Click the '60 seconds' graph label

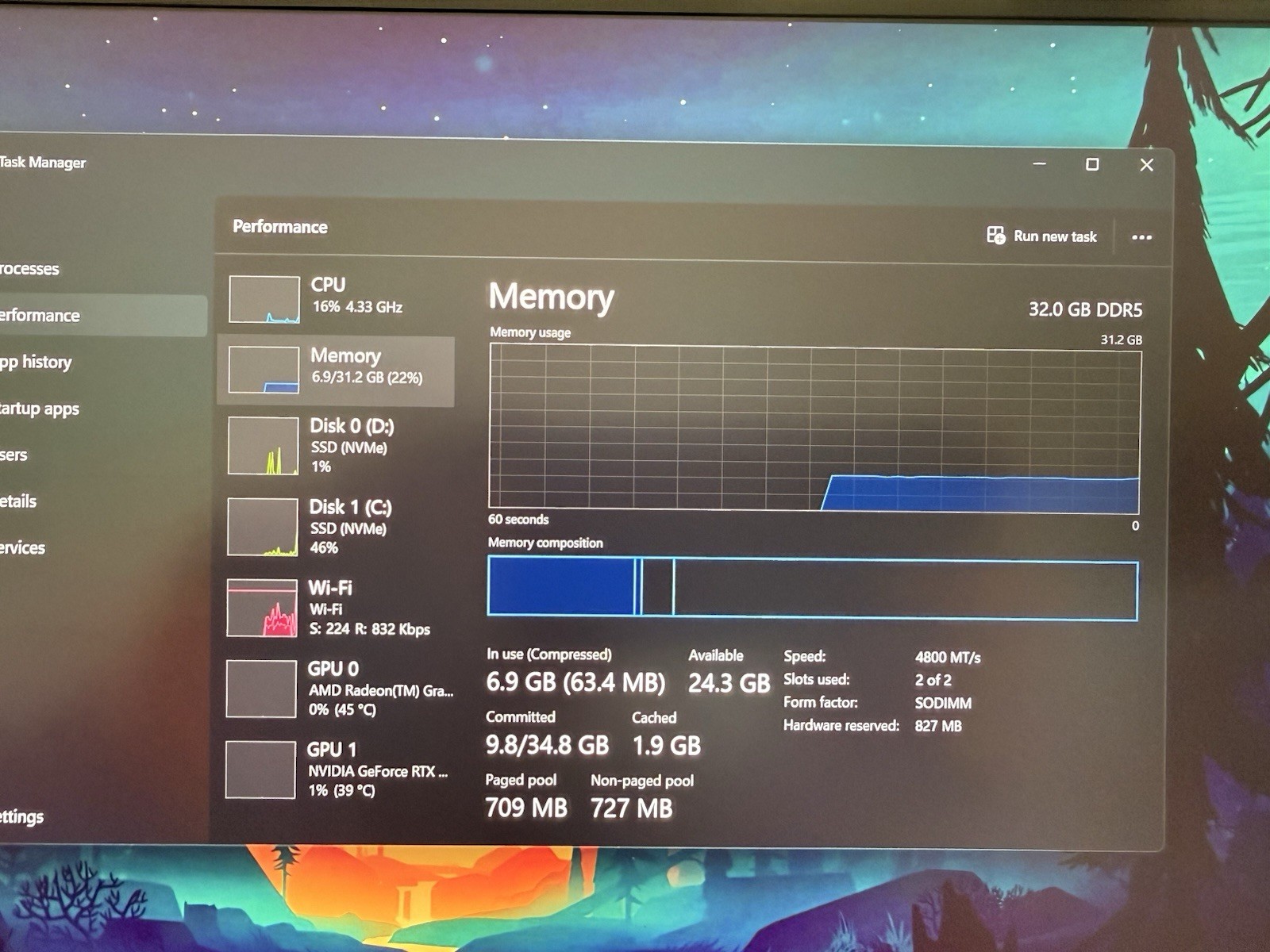[518, 520]
